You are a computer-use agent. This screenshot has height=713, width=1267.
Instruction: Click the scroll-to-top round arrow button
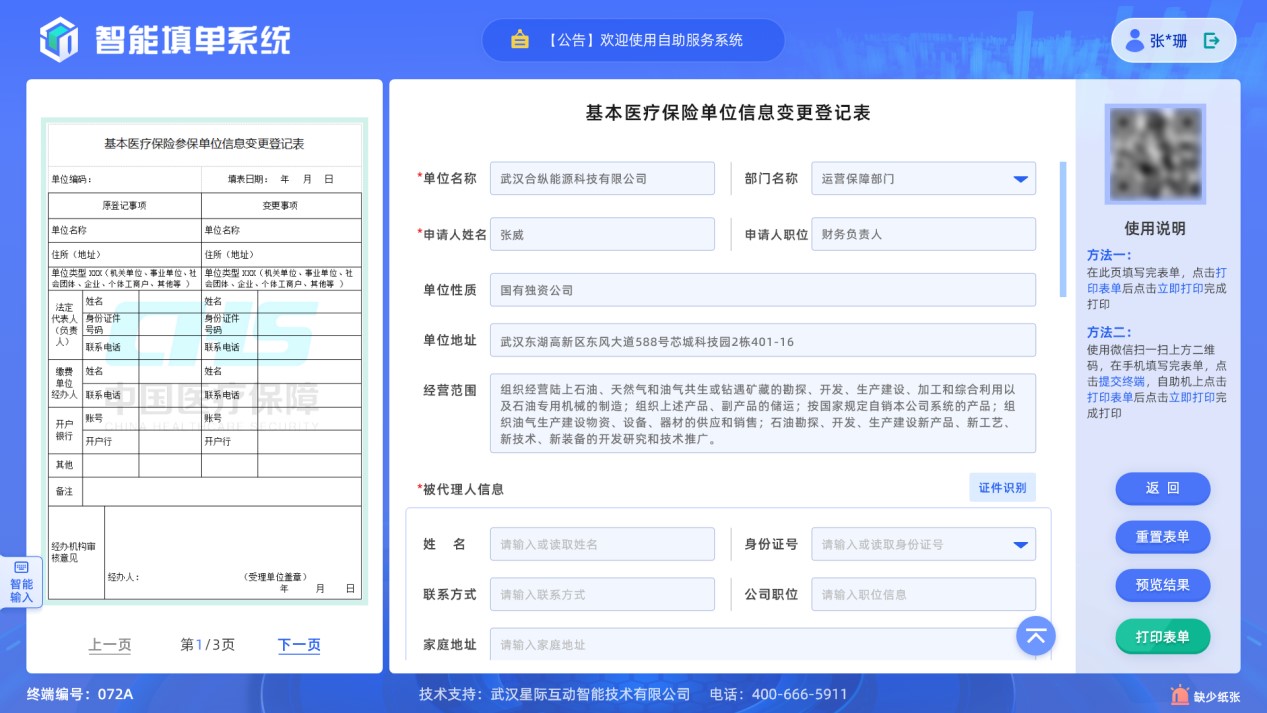(x=1036, y=635)
